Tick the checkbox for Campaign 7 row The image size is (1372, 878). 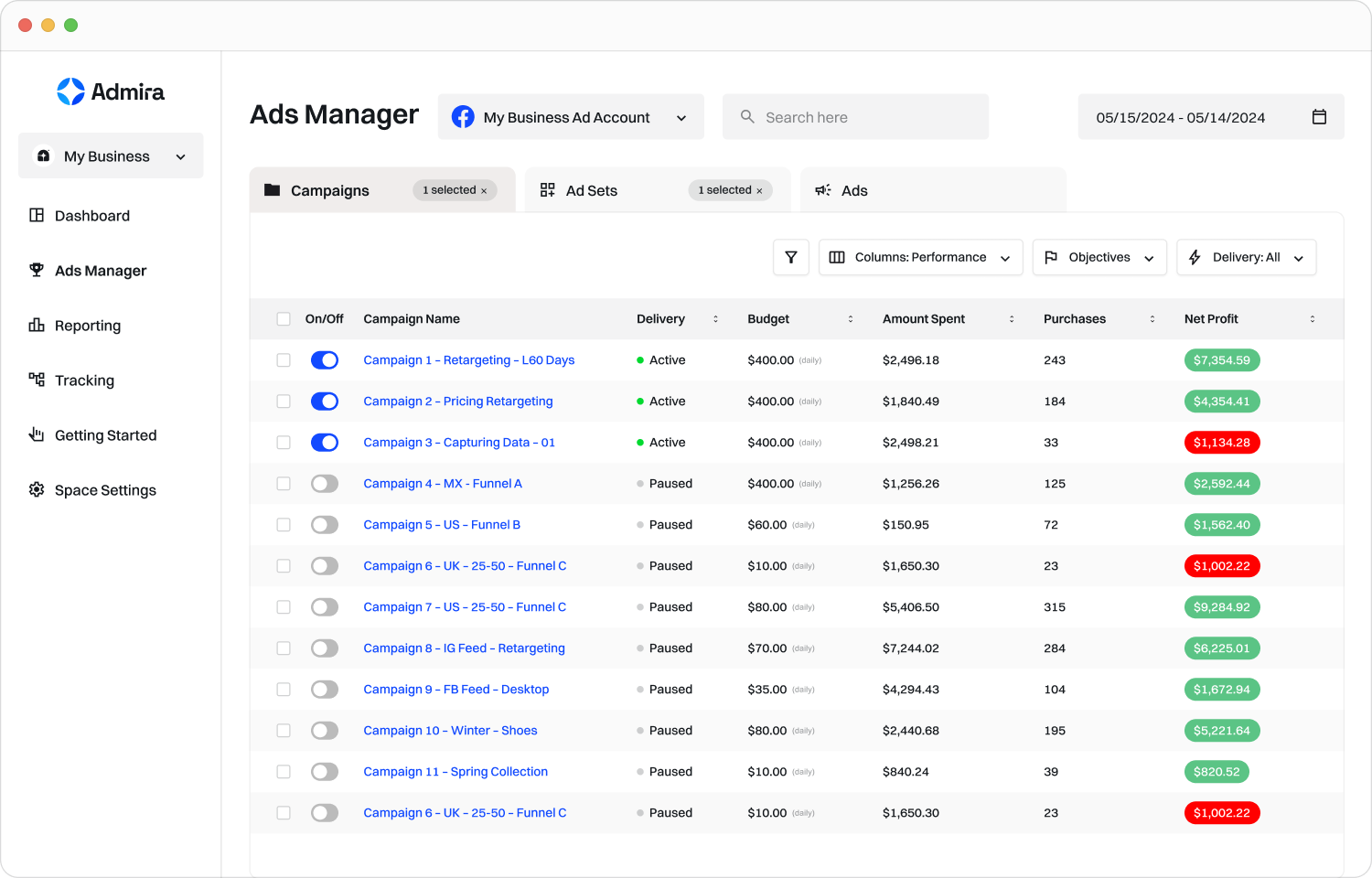tap(284, 607)
